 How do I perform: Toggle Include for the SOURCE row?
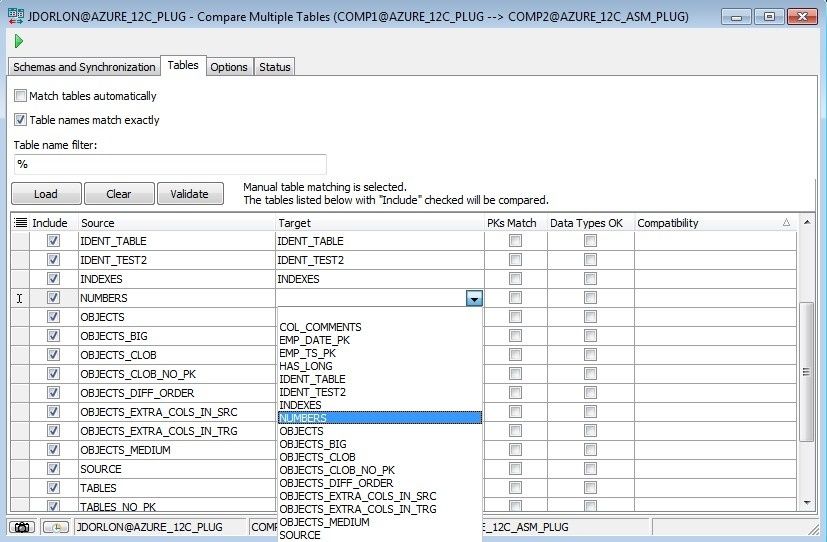pos(53,469)
